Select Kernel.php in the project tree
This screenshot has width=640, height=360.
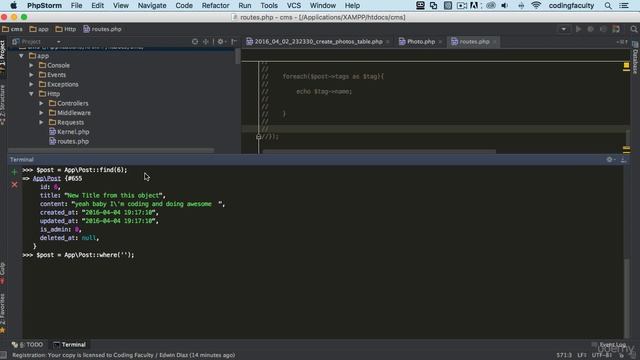(x=69, y=132)
